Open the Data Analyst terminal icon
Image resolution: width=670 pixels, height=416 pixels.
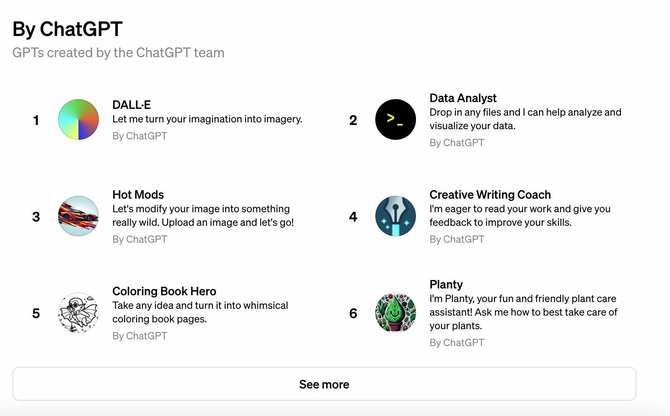tap(395, 120)
